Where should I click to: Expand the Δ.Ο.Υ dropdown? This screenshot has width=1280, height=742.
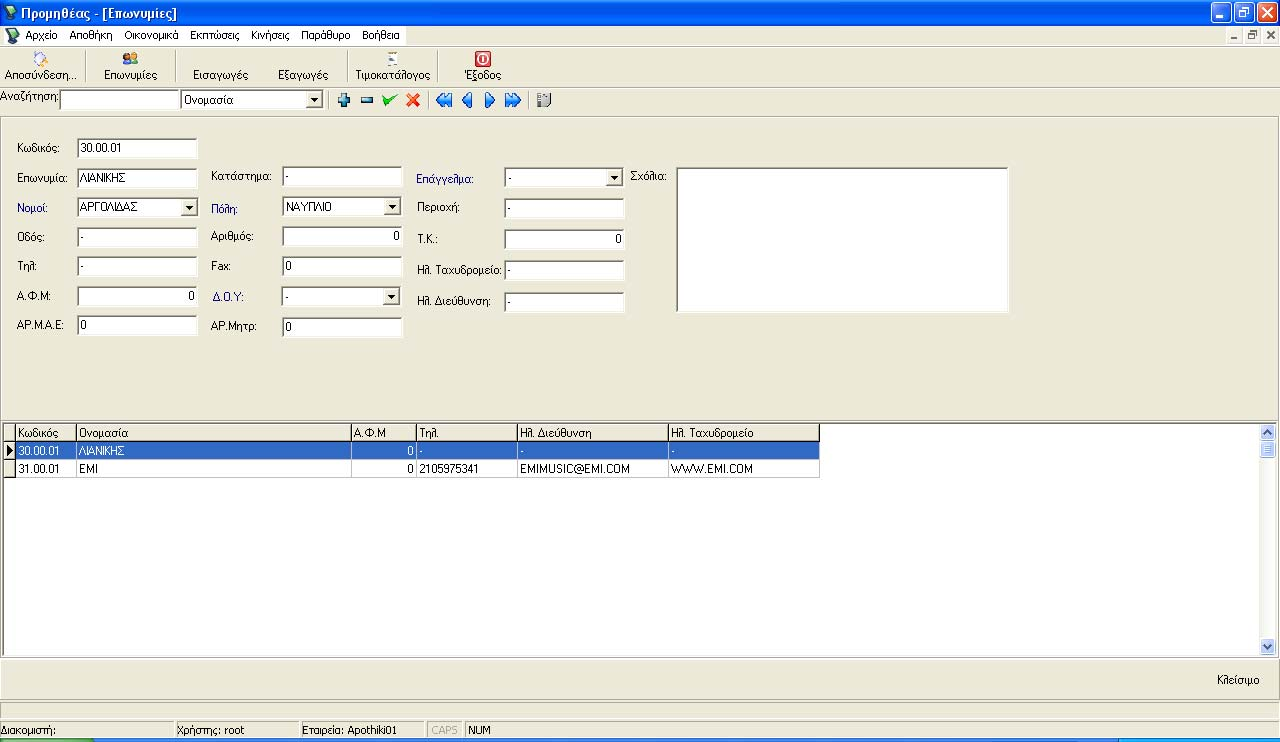392,297
